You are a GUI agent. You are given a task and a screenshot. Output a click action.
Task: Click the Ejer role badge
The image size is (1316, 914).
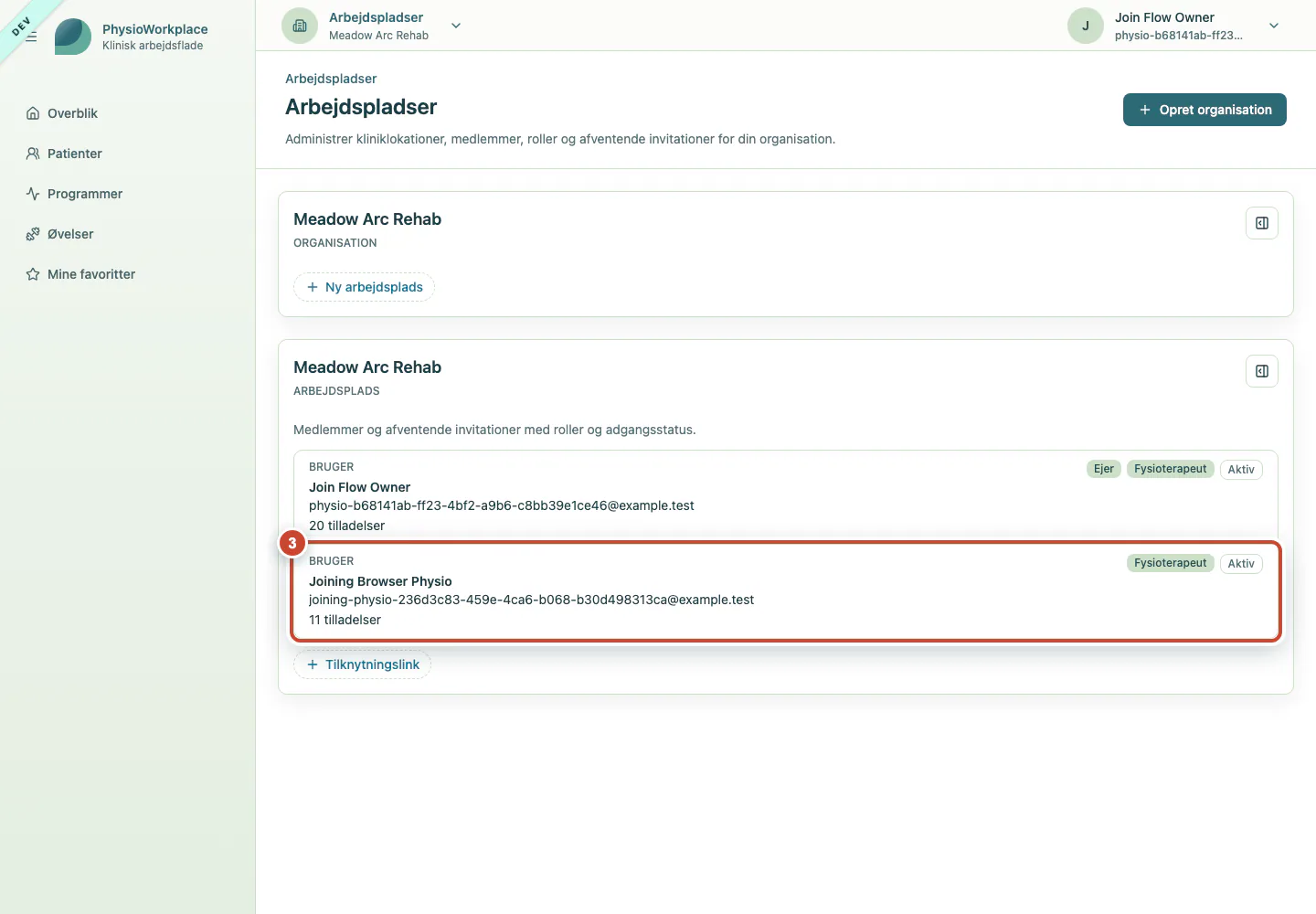pyautogui.click(x=1104, y=469)
